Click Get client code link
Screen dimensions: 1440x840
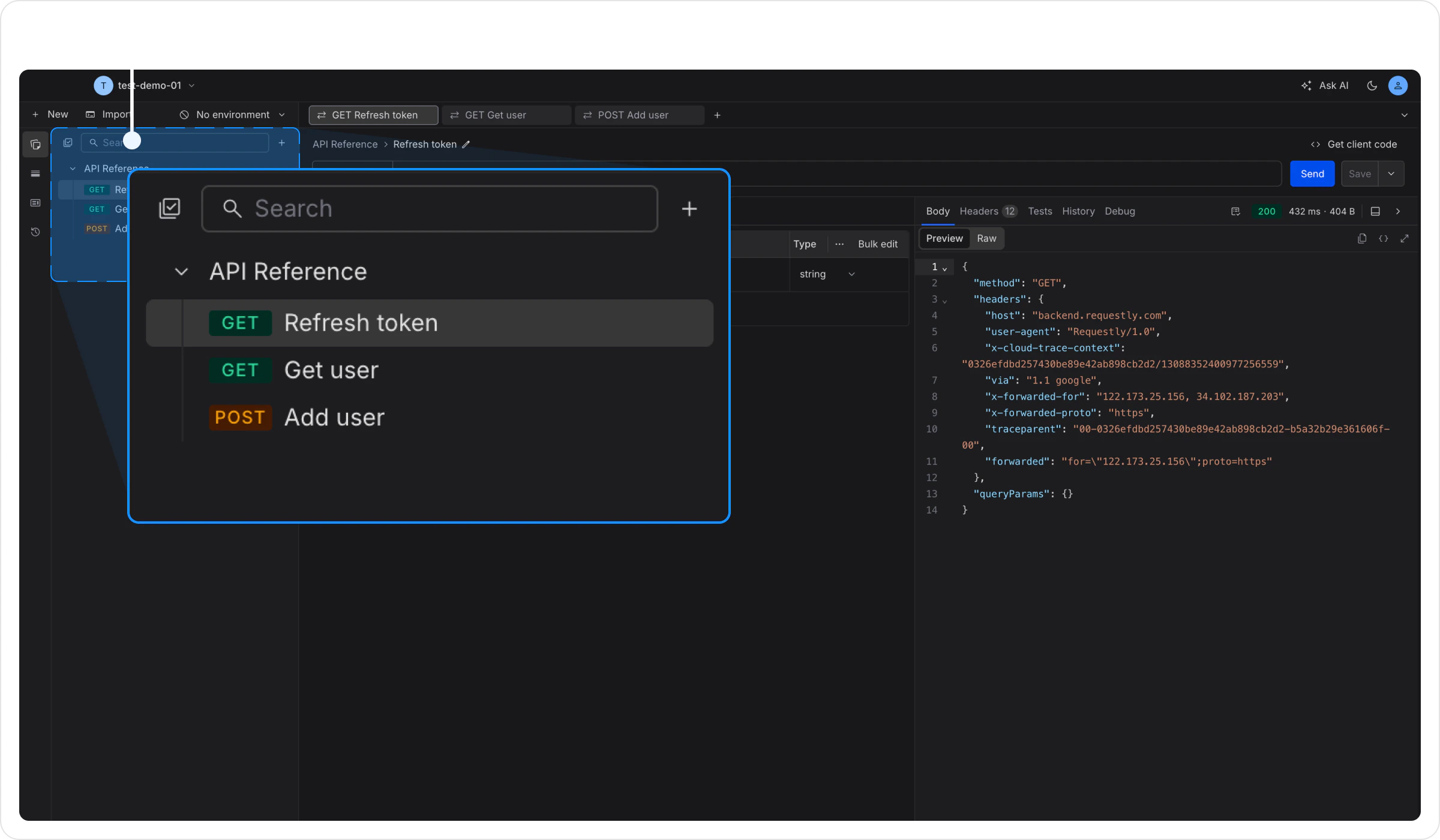pos(1354,145)
